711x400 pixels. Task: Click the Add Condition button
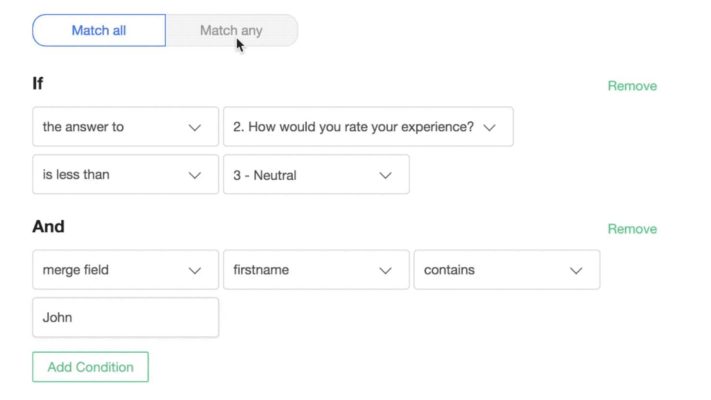[x=90, y=367]
